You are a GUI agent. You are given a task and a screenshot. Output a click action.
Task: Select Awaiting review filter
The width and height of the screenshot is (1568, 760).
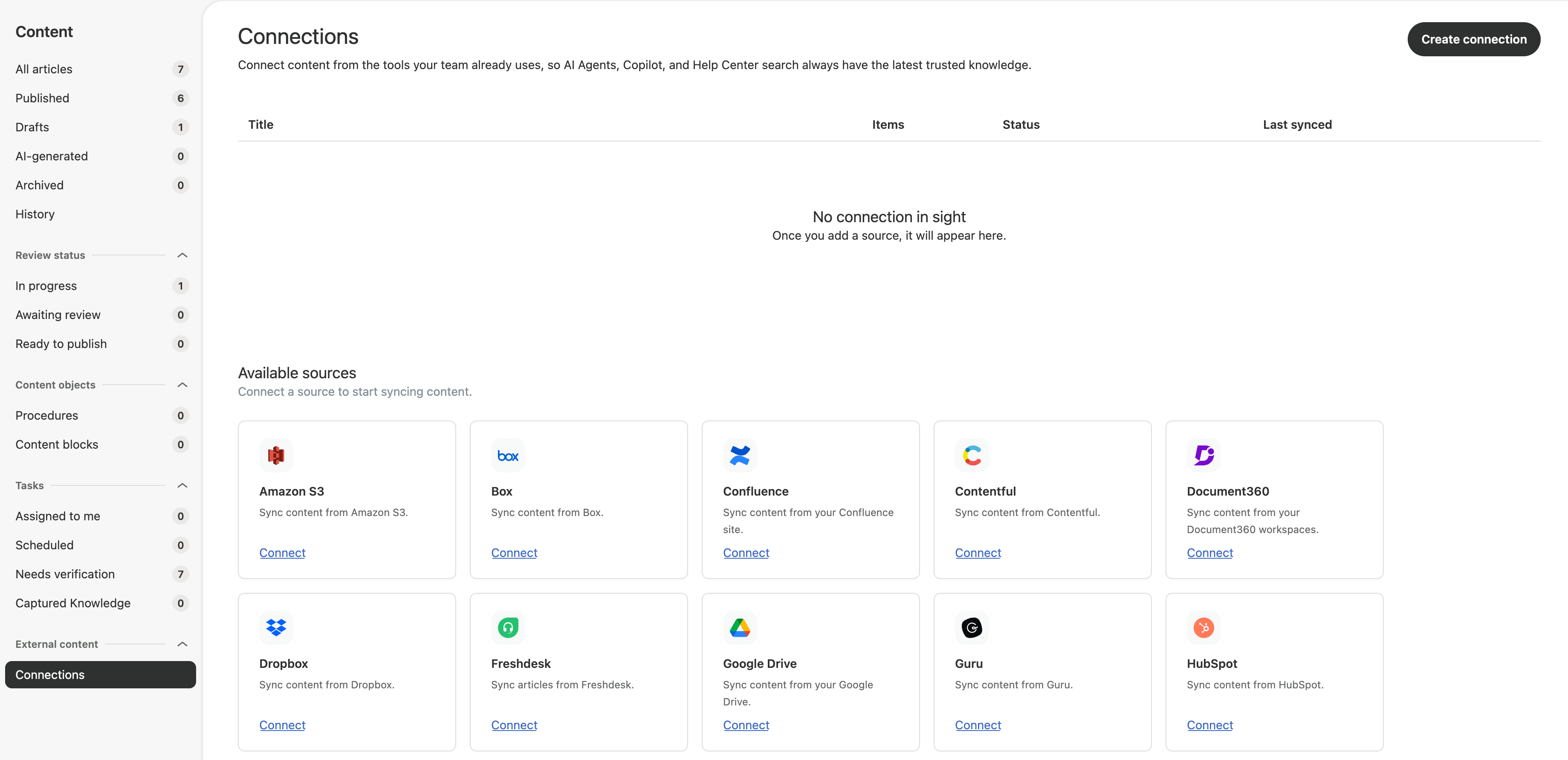point(101,315)
